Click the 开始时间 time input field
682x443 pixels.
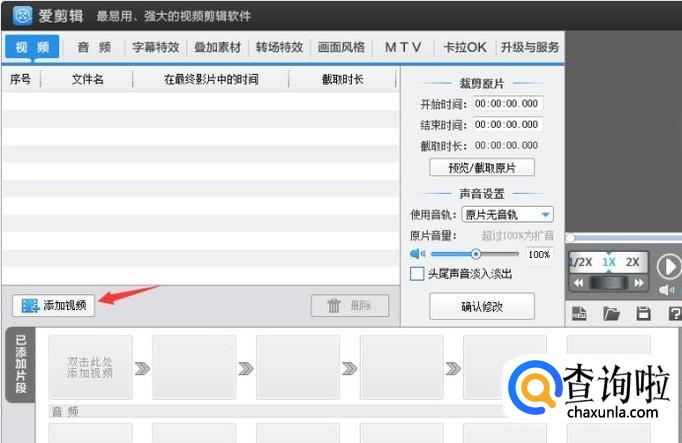(508, 103)
